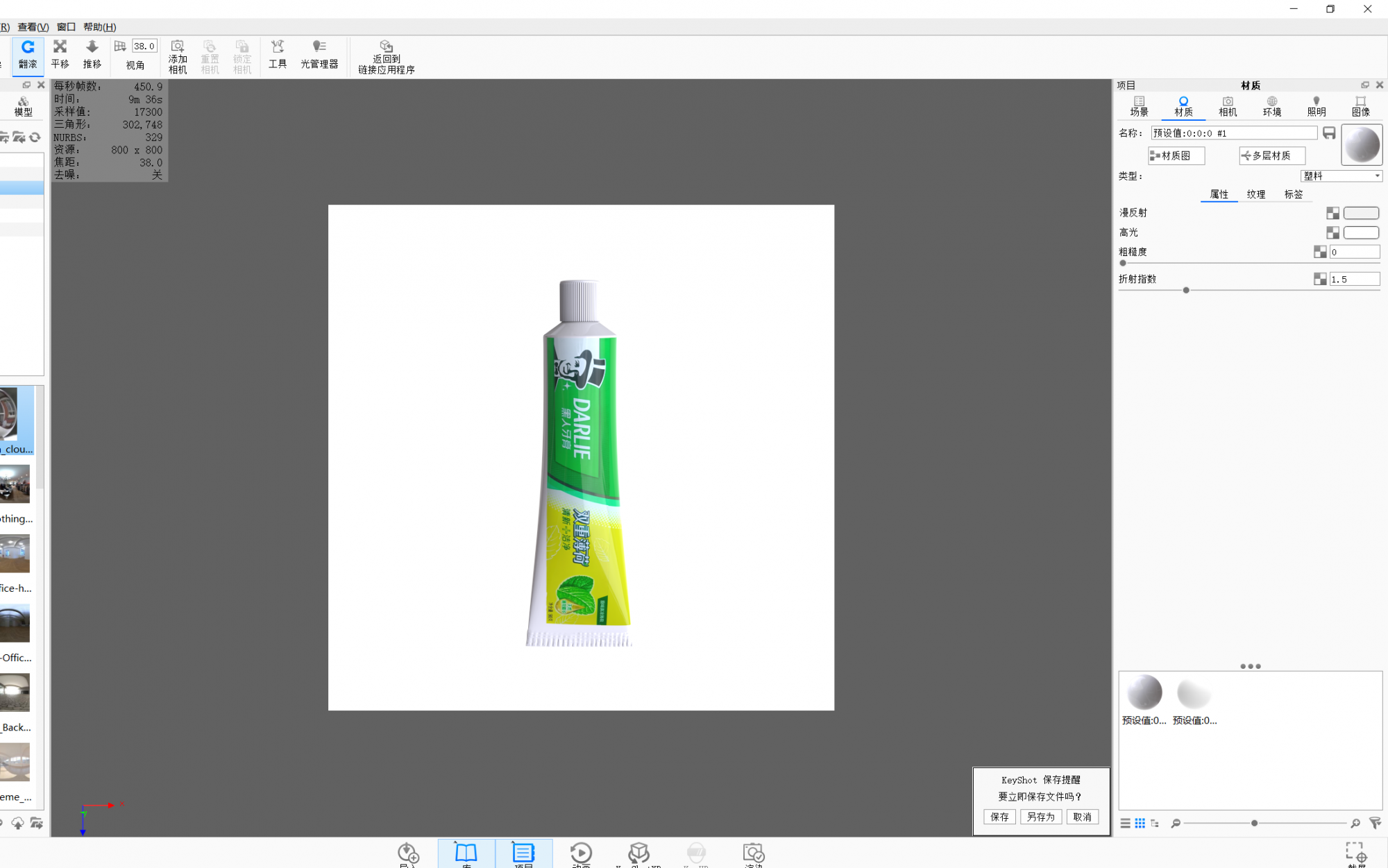
Task: Open the 查看(V) menu
Action: click(x=33, y=27)
